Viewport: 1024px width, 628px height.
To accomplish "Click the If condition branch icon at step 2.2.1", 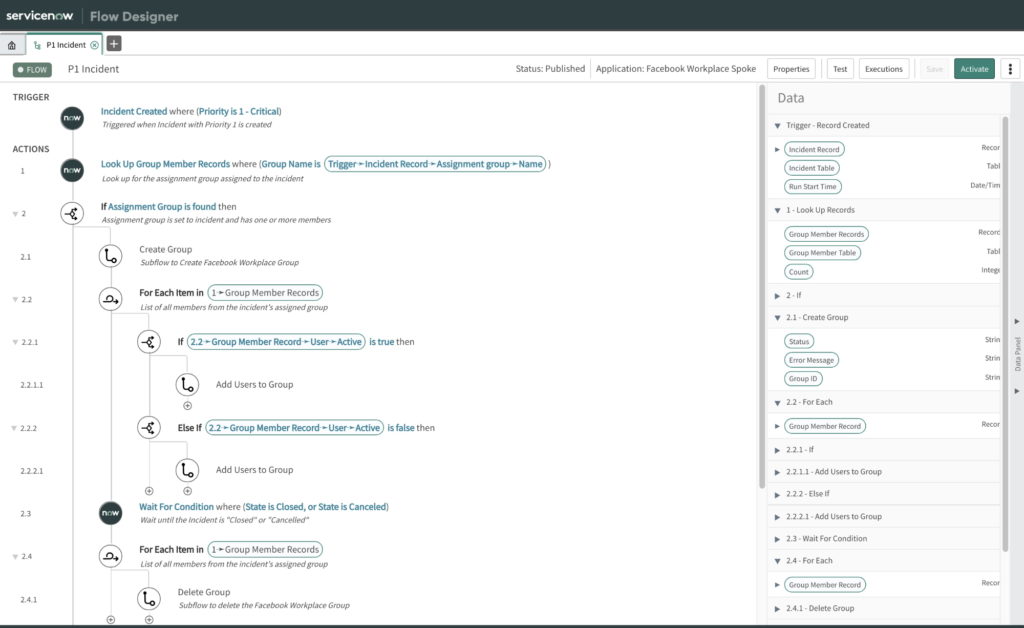I will (x=149, y=341).
